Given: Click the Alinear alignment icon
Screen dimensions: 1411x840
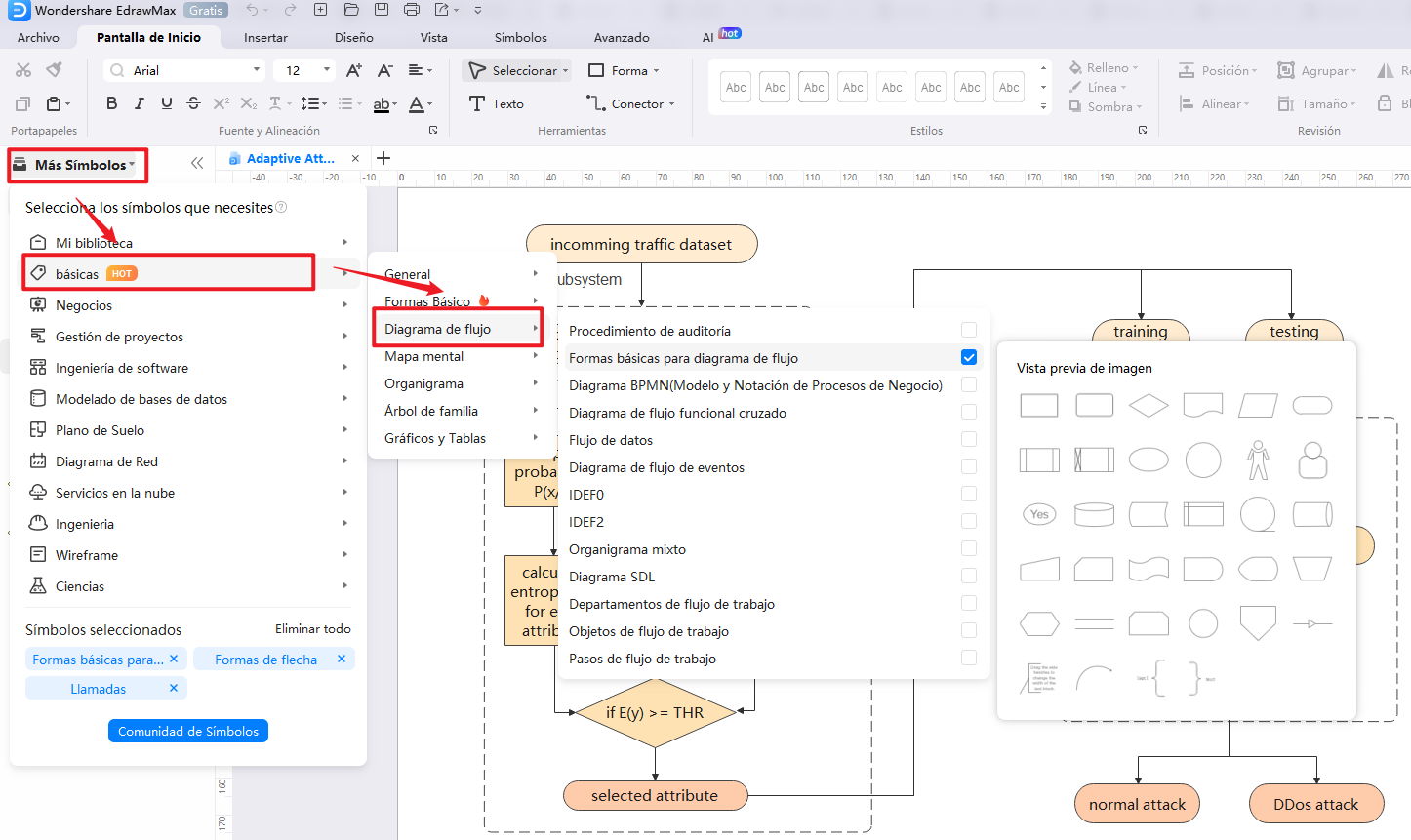Looking at the screenshot, I should click(x=1187, y=103).
